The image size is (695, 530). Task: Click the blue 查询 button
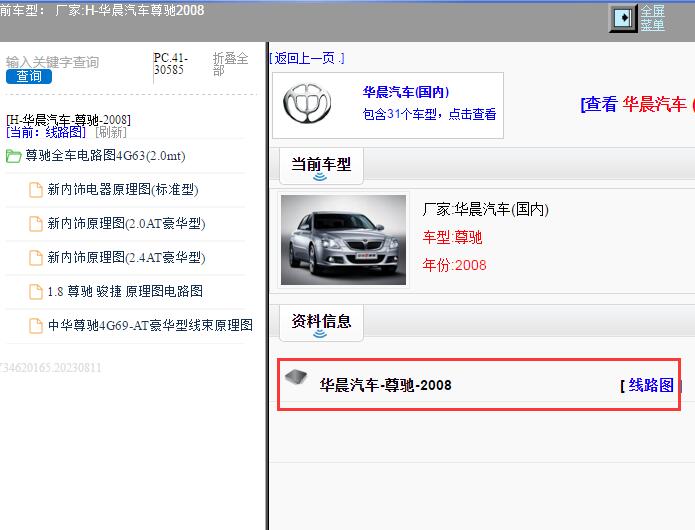point(29,77)
